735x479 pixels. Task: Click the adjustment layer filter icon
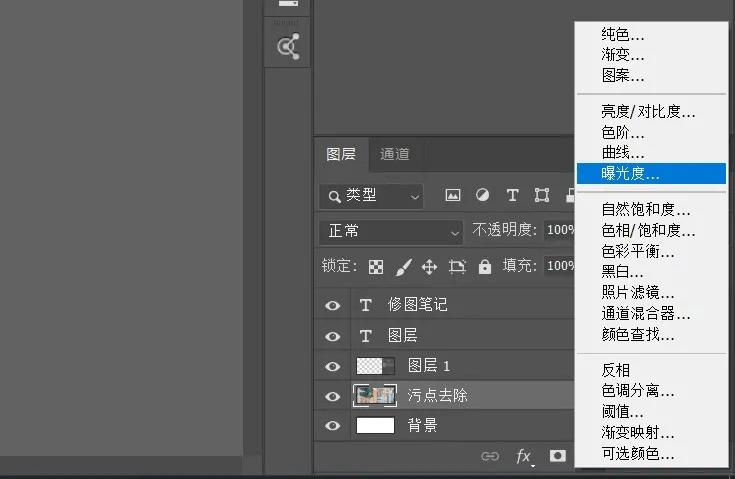[x=482, y=196]
